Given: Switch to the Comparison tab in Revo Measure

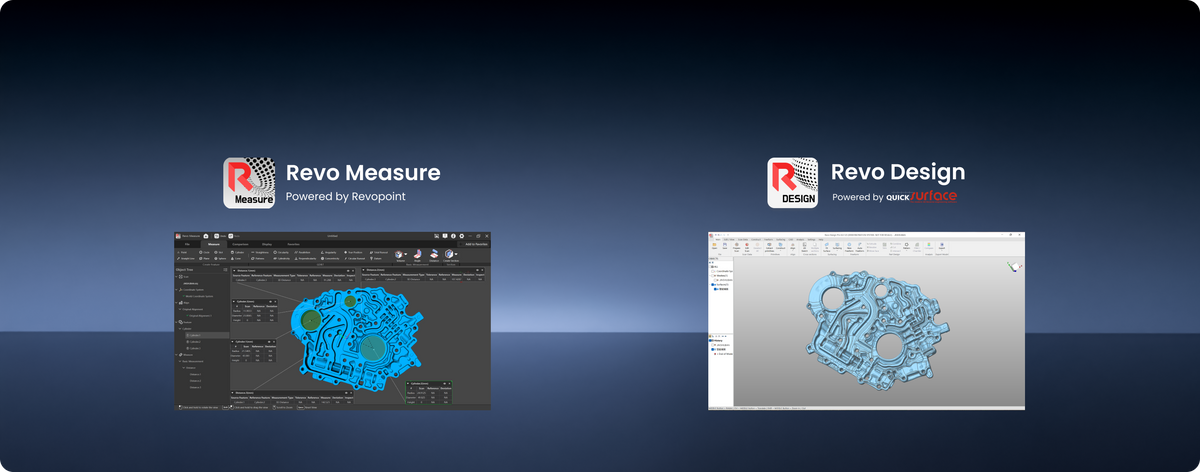Looking at the screenshot, I should tap(240, 244).
